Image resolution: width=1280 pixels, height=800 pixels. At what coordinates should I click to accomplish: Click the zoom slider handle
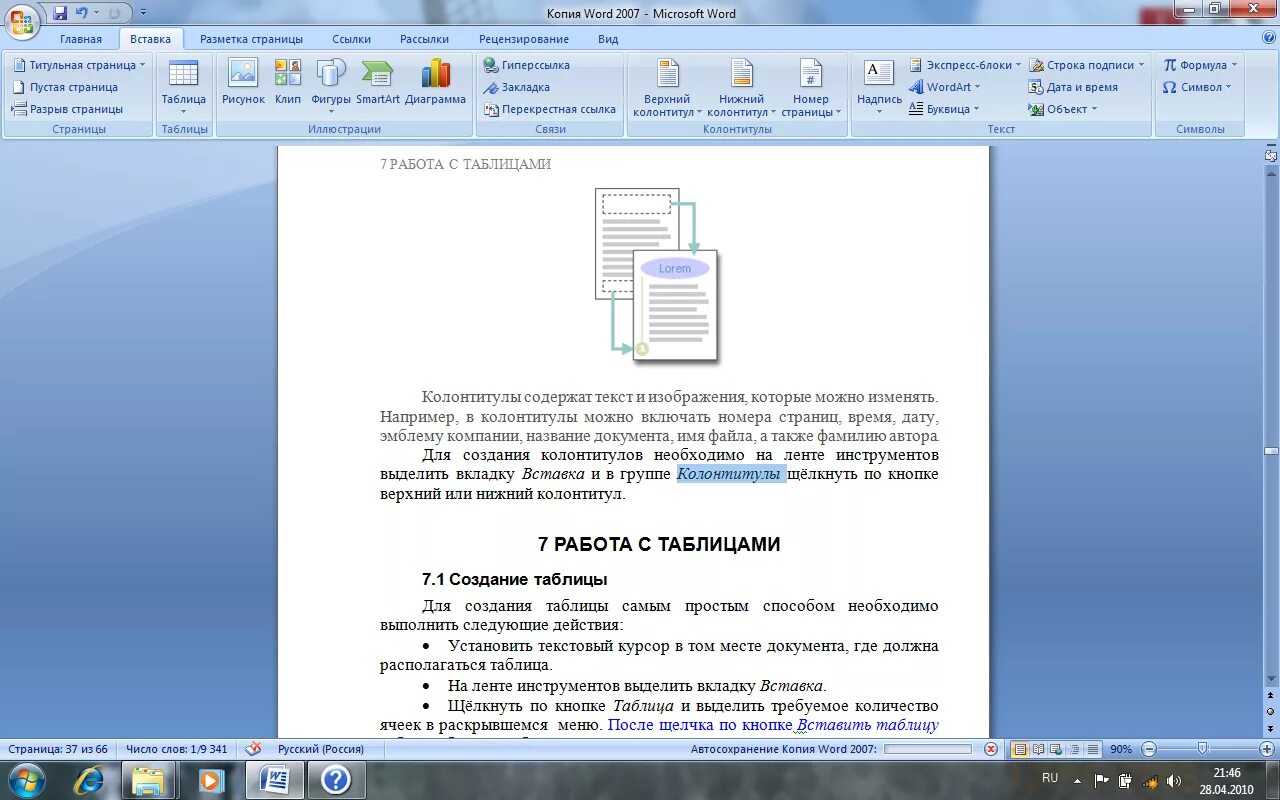point(1203,749)
